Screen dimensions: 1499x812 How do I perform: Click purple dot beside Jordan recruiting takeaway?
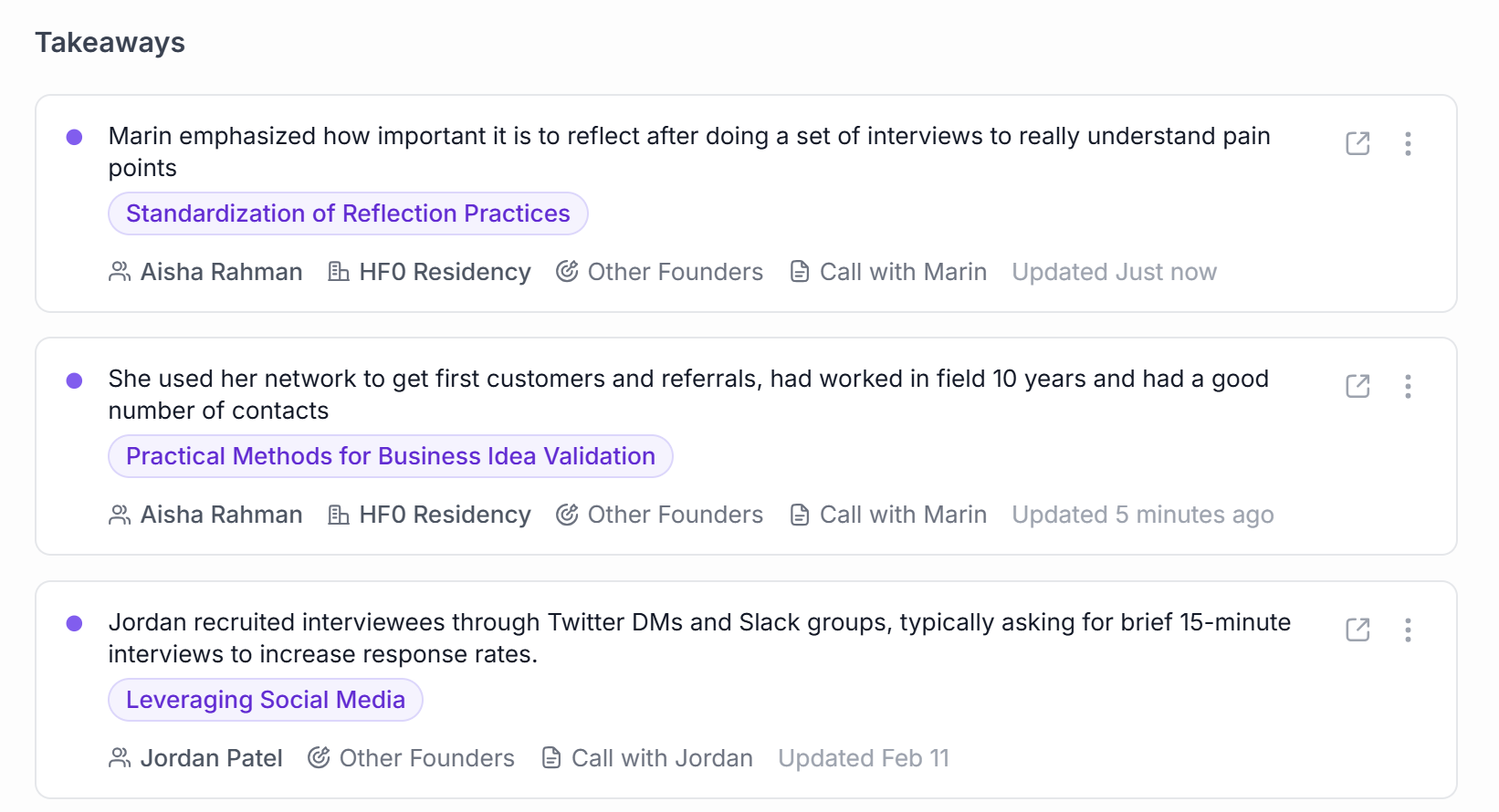click(x=75, y=623)
